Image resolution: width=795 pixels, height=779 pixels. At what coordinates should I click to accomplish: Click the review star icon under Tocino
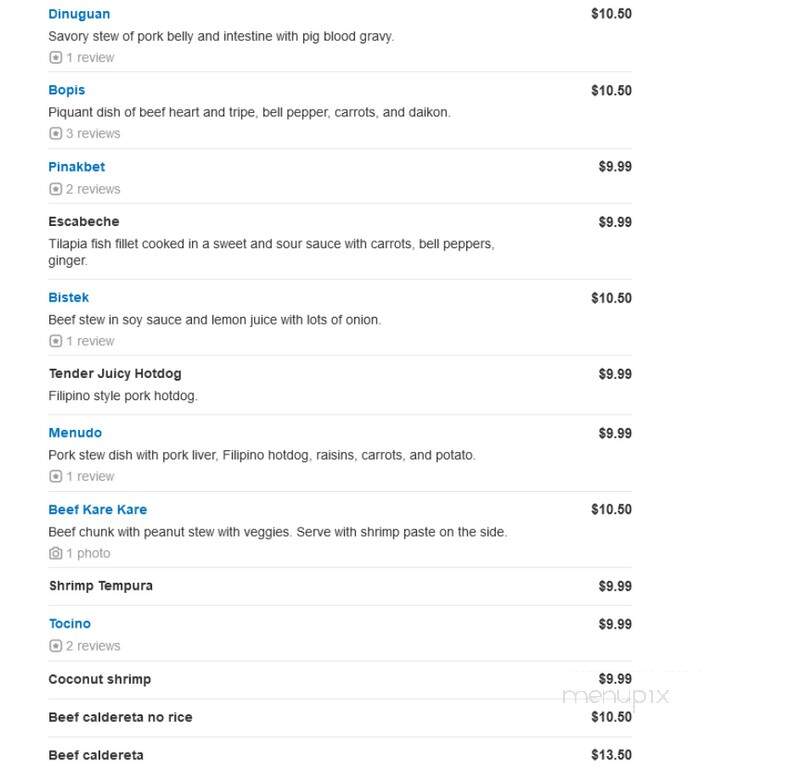pos(55,646)
